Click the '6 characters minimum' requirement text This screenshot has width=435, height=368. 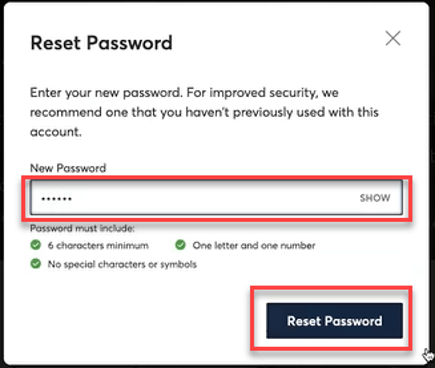coord(98,246)
